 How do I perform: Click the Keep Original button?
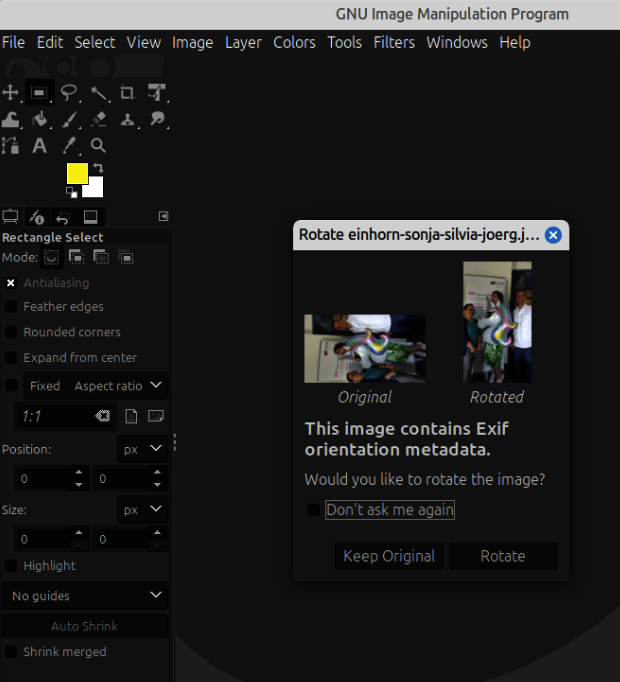(389, 556)
